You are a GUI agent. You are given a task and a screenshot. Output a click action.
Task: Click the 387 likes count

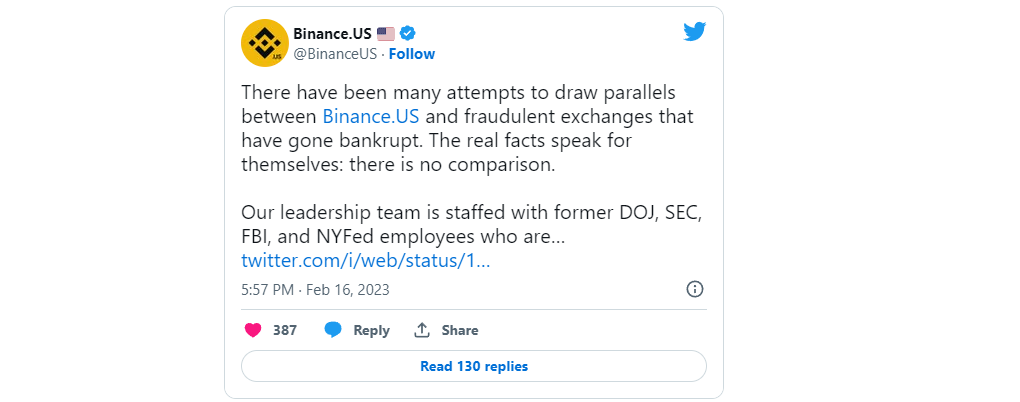pos(285,330)
